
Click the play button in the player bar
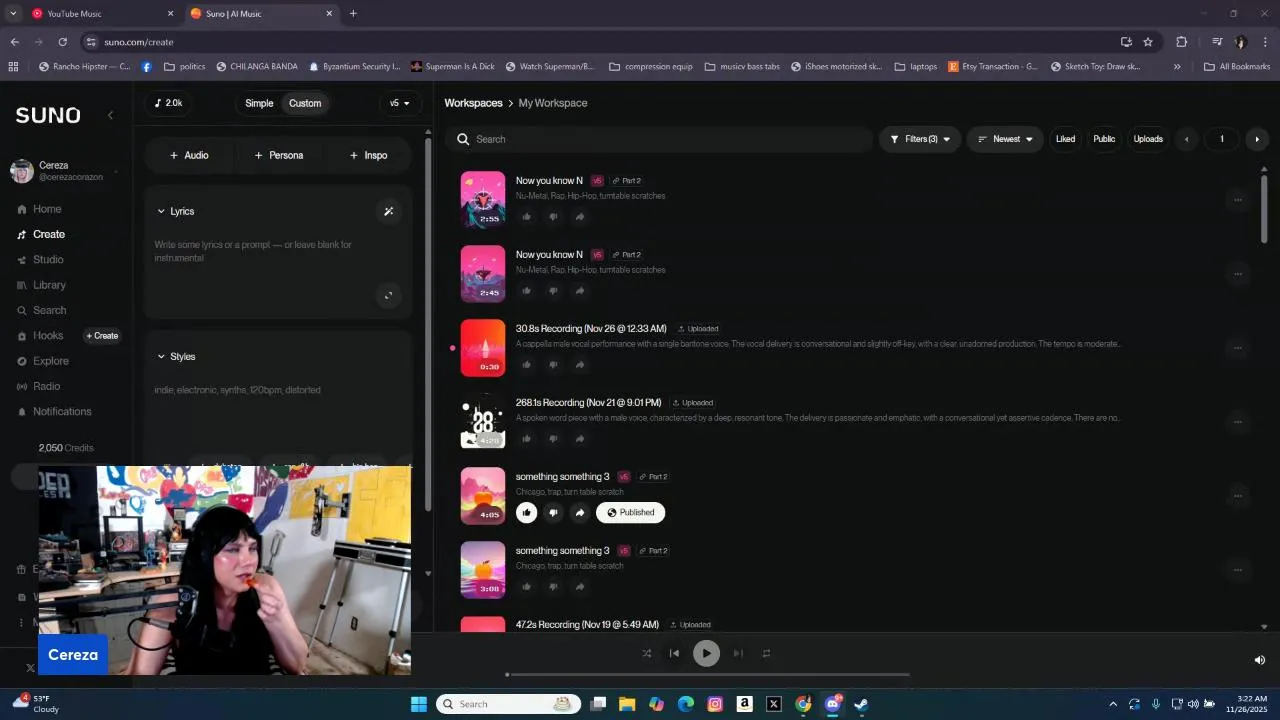[706, 653]
